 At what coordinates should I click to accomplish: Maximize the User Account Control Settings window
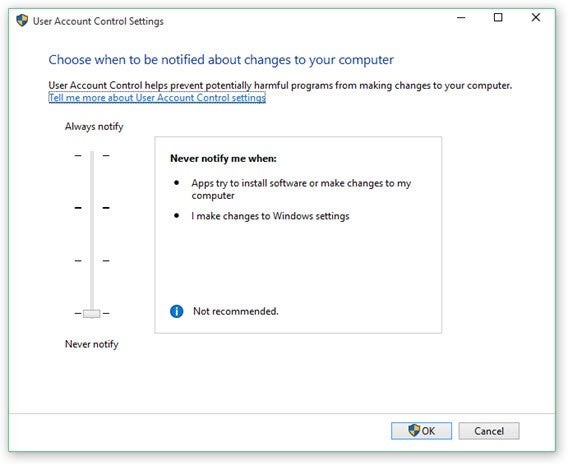point(498,17)
